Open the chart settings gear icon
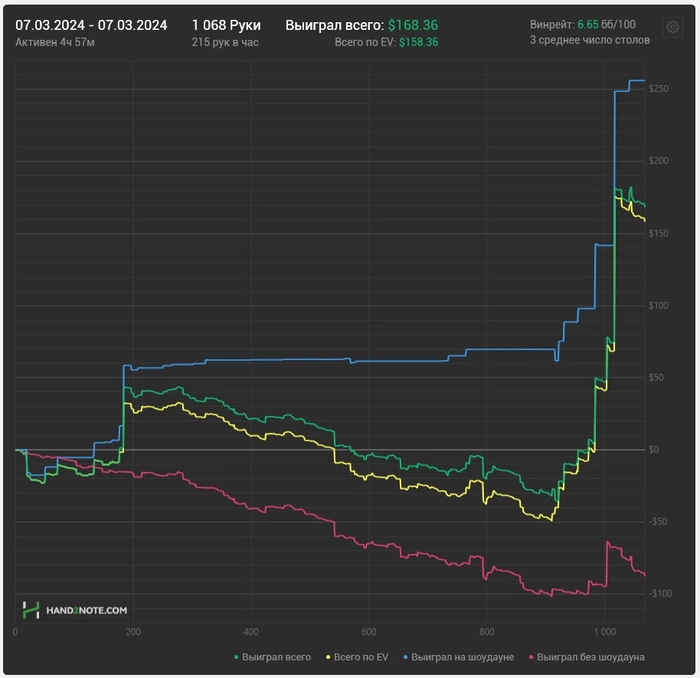 click(x=672, y=28)
